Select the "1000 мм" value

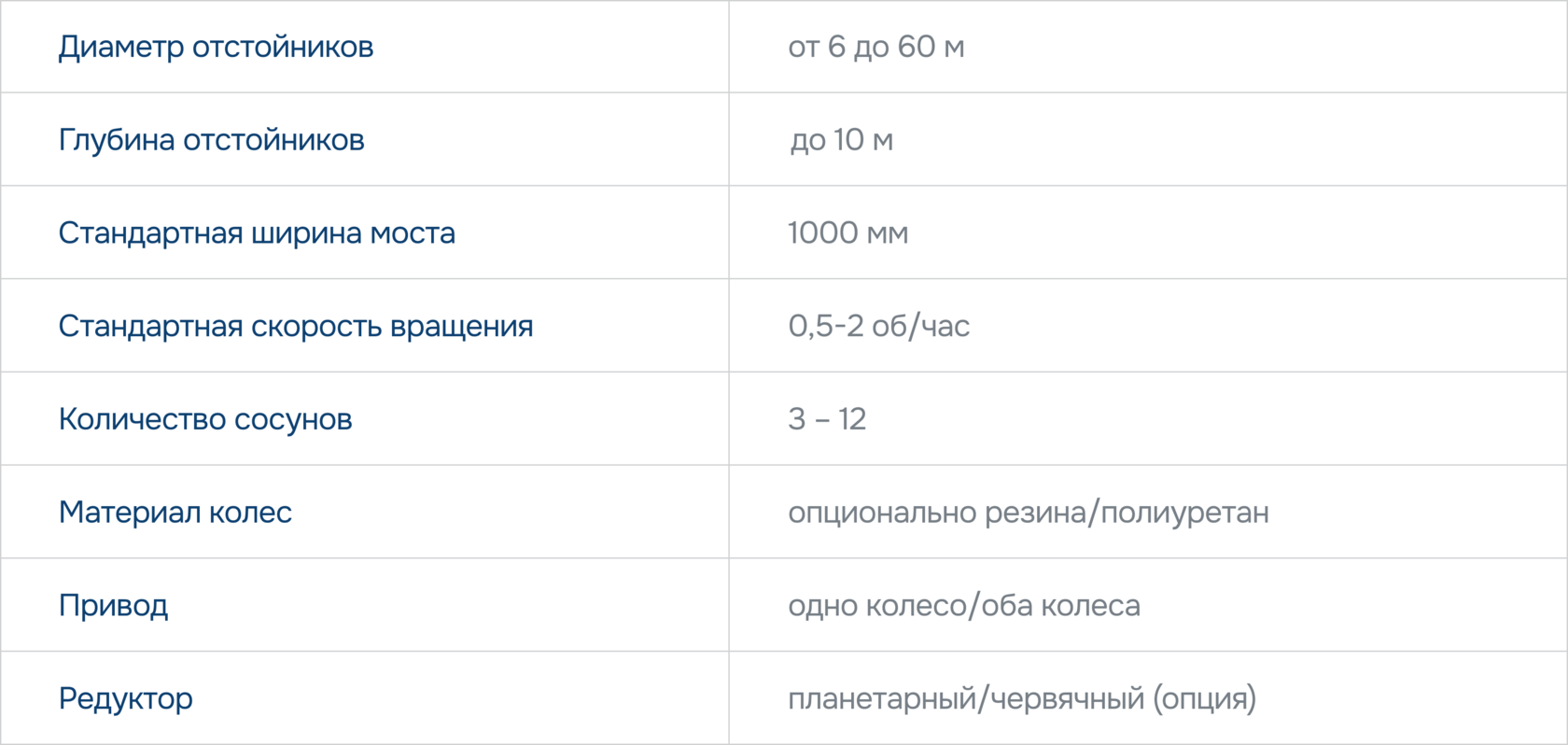pos(847,232)
